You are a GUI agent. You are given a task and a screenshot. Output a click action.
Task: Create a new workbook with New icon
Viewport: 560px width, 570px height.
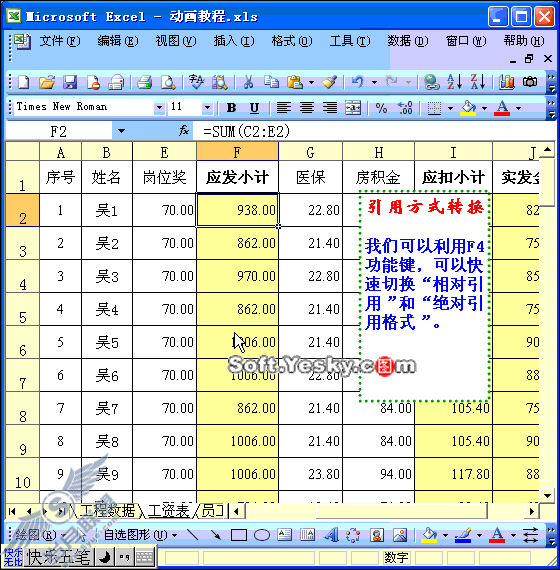[x=23, y=82]
